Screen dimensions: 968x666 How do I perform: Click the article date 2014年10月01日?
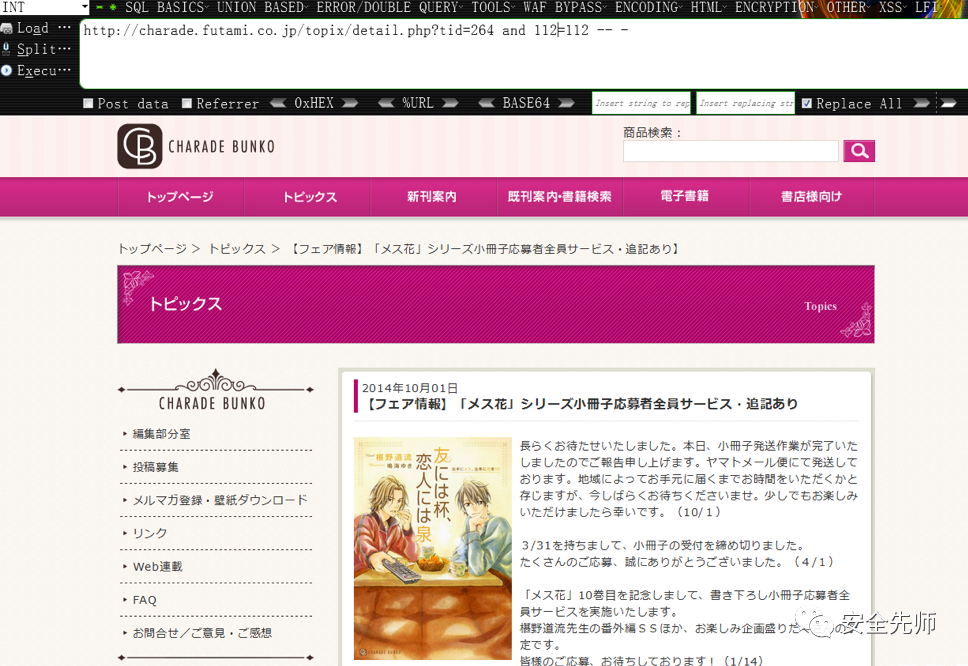pos(410,388)
